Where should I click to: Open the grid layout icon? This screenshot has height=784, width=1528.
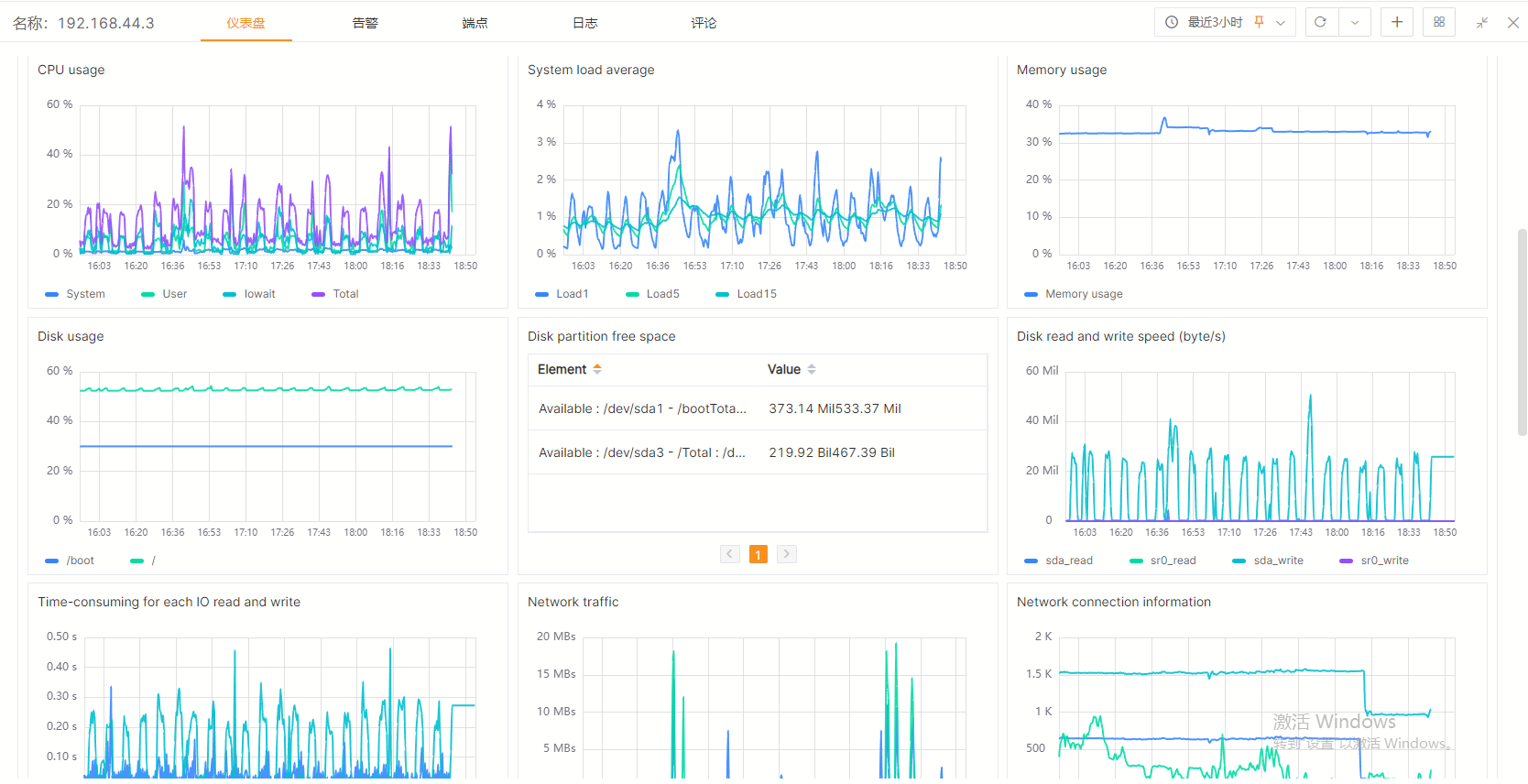tap(1439, 22)
